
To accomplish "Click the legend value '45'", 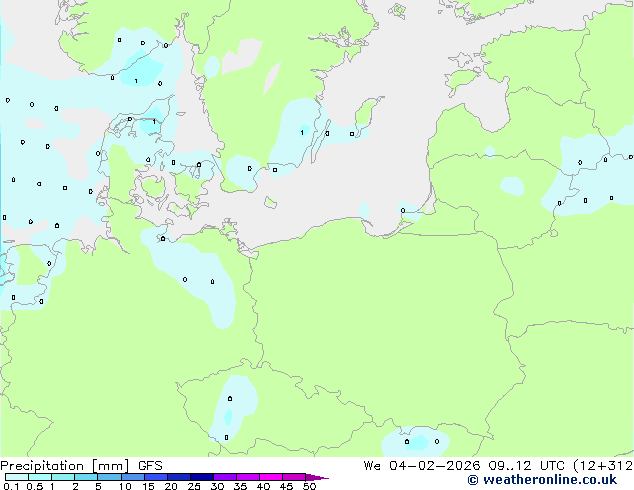I will [x=286, y=486].
